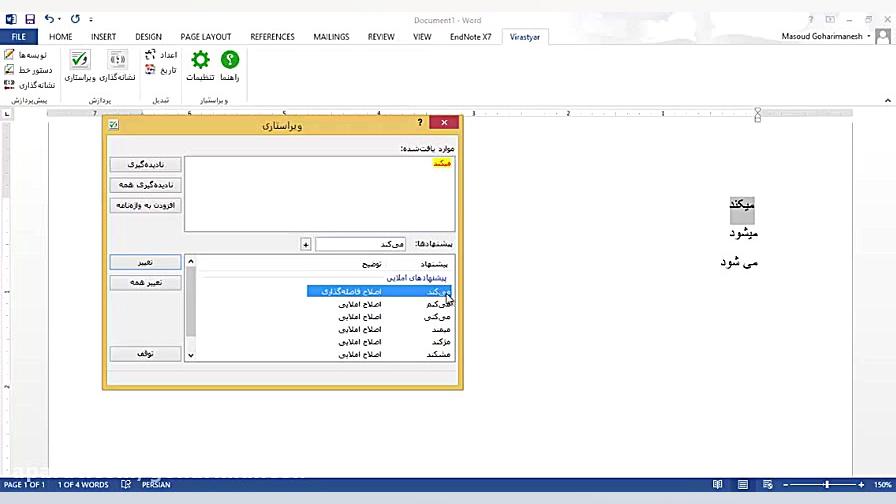
Task: Collapse the ribbon with the caret
Action: [x=887, y=101]
